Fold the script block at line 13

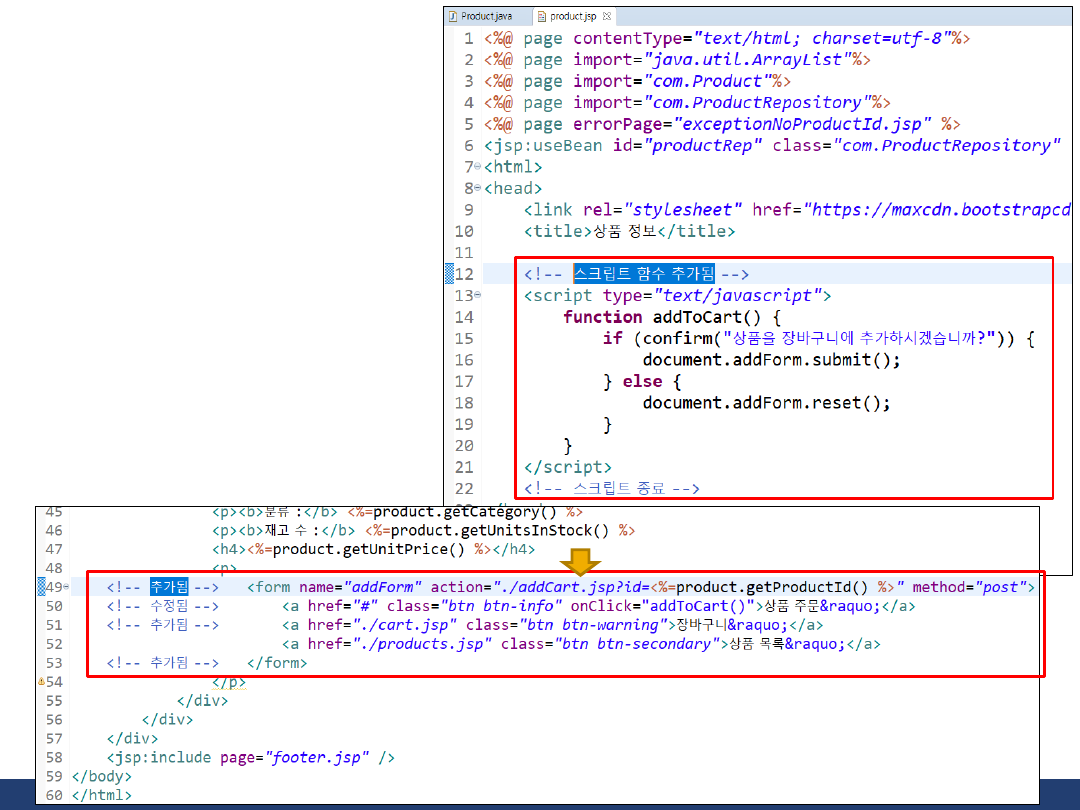tap(477, 296)
